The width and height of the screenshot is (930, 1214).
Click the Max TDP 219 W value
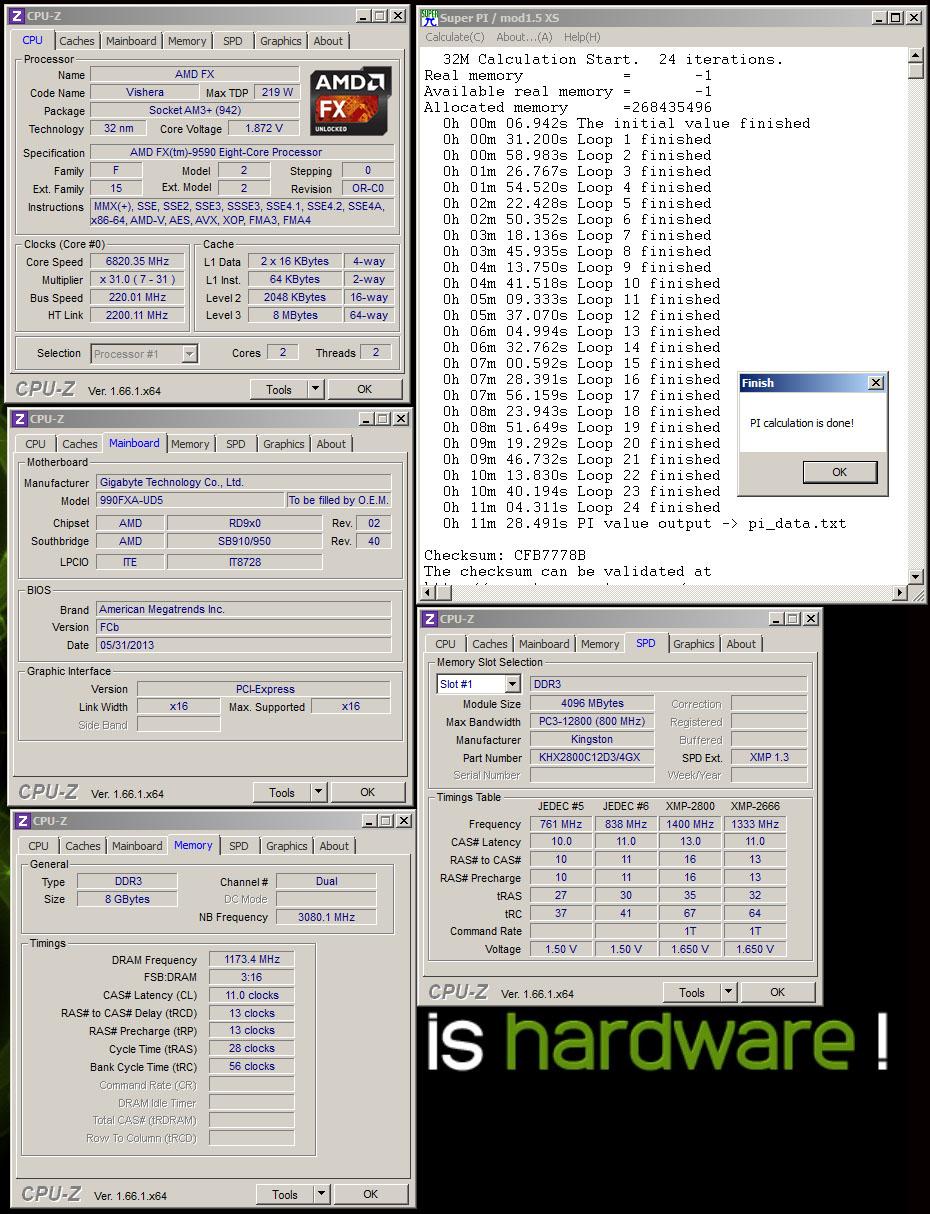pyautogui.click(x=275, y=92)
